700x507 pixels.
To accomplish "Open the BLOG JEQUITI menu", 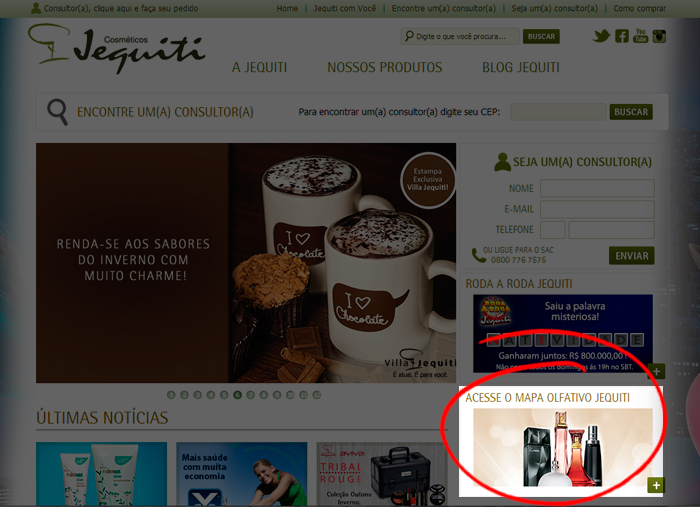I will coord(521,67).
